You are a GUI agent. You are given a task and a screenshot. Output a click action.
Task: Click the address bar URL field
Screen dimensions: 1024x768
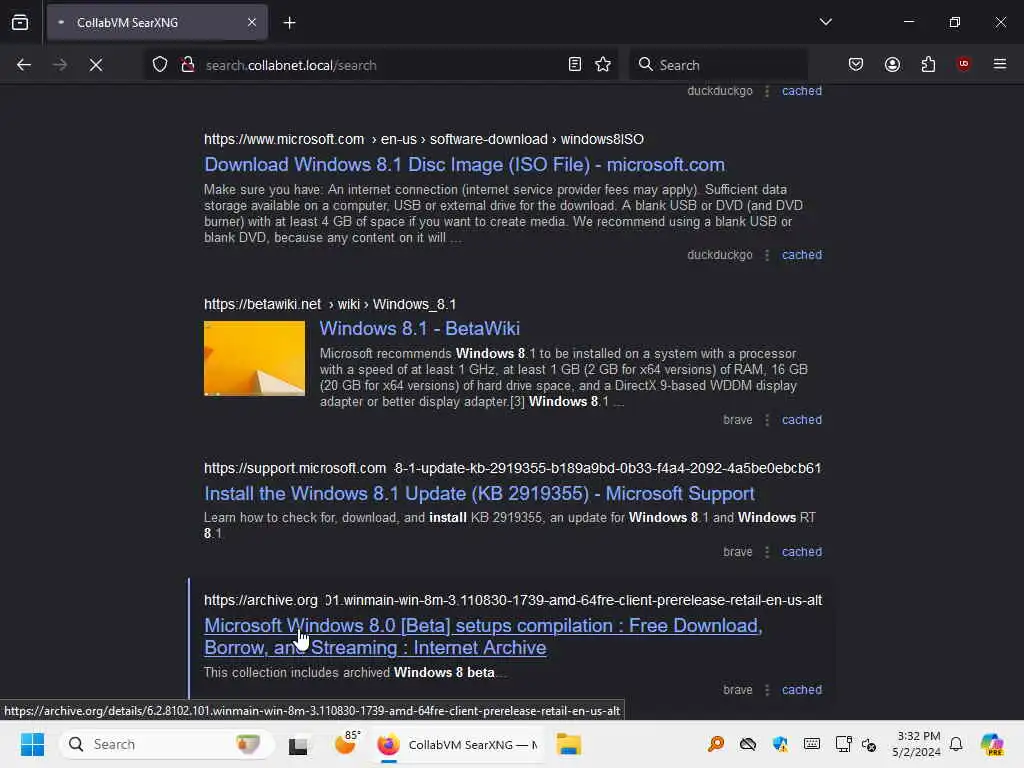(381, 65)
